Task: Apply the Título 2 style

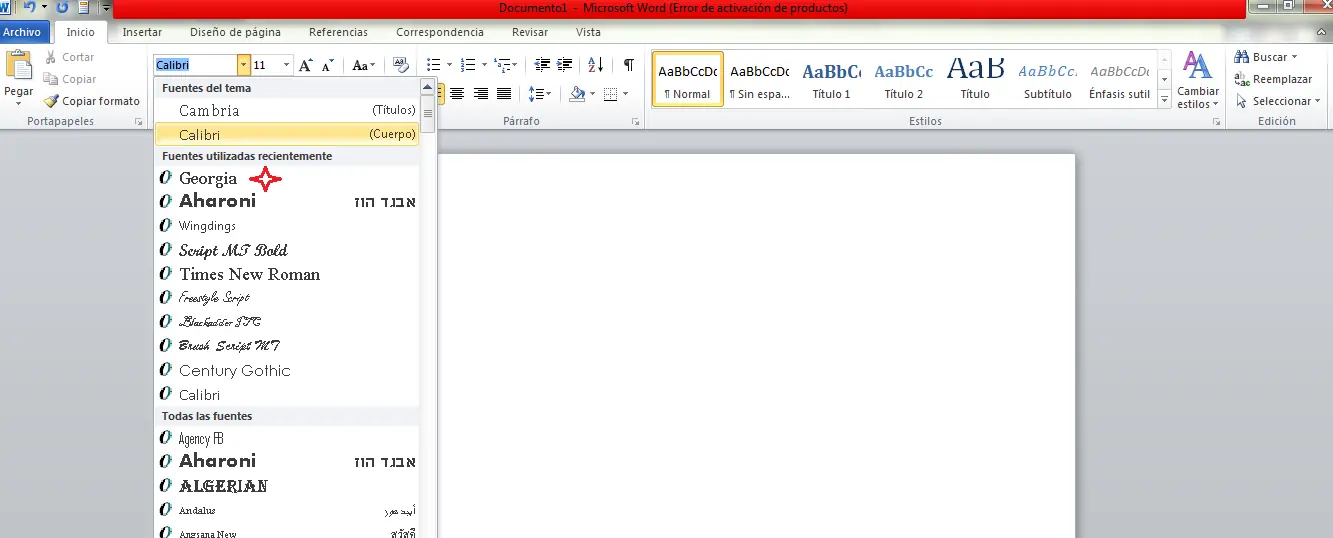Action: tap(903, 79)
